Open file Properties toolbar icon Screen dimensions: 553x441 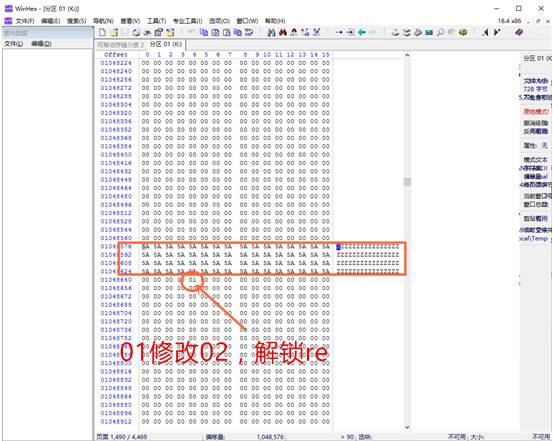pyautogui.click(x=159, y=32)
